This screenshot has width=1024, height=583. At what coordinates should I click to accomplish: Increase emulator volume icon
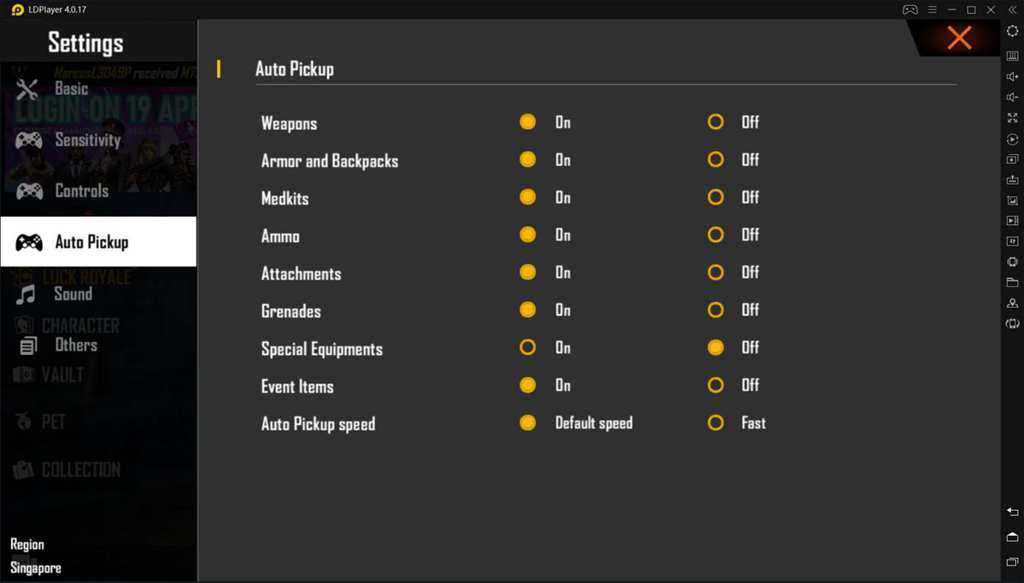[x=1011, y=76]
